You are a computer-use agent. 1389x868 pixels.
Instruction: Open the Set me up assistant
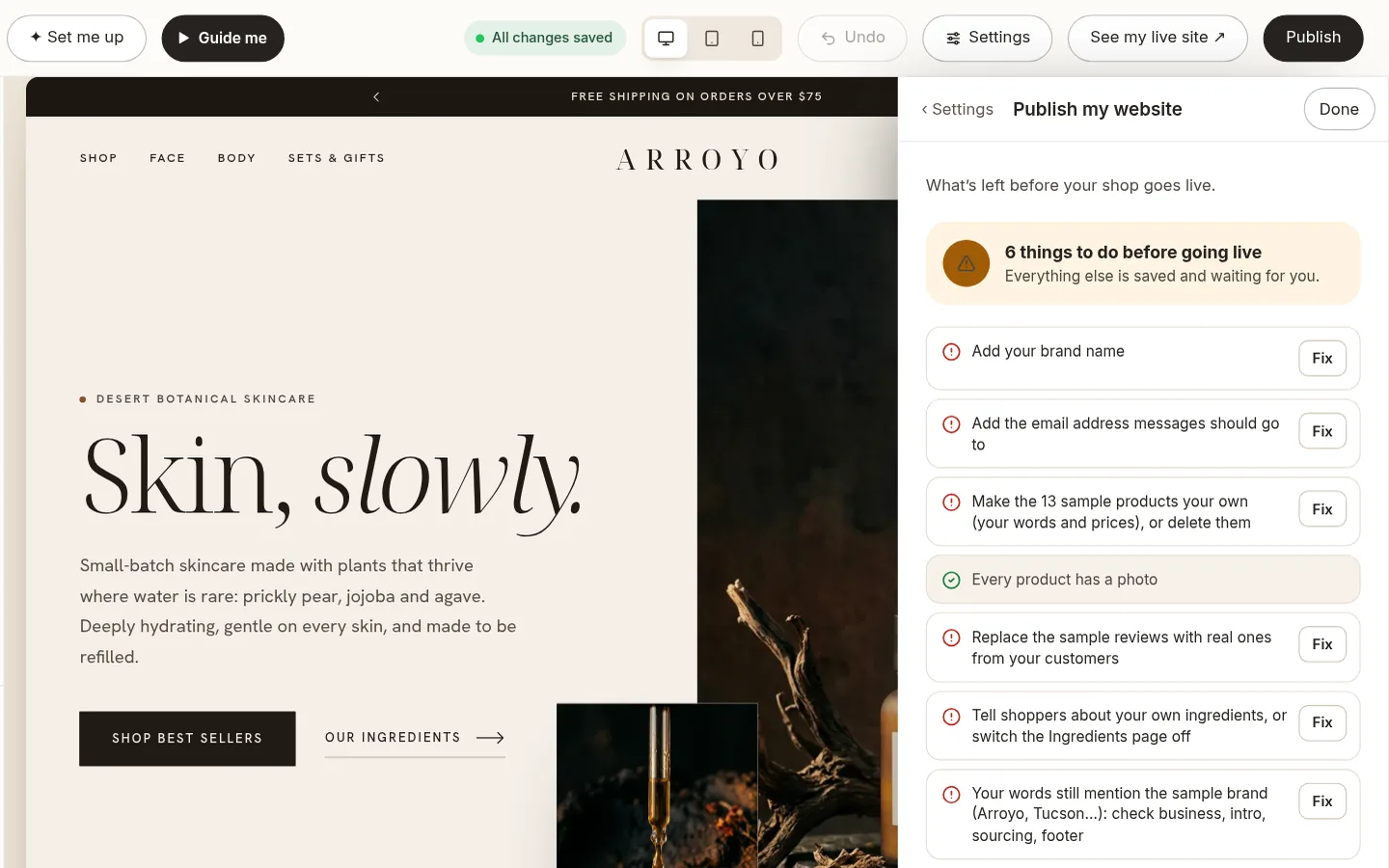(77, 39)
